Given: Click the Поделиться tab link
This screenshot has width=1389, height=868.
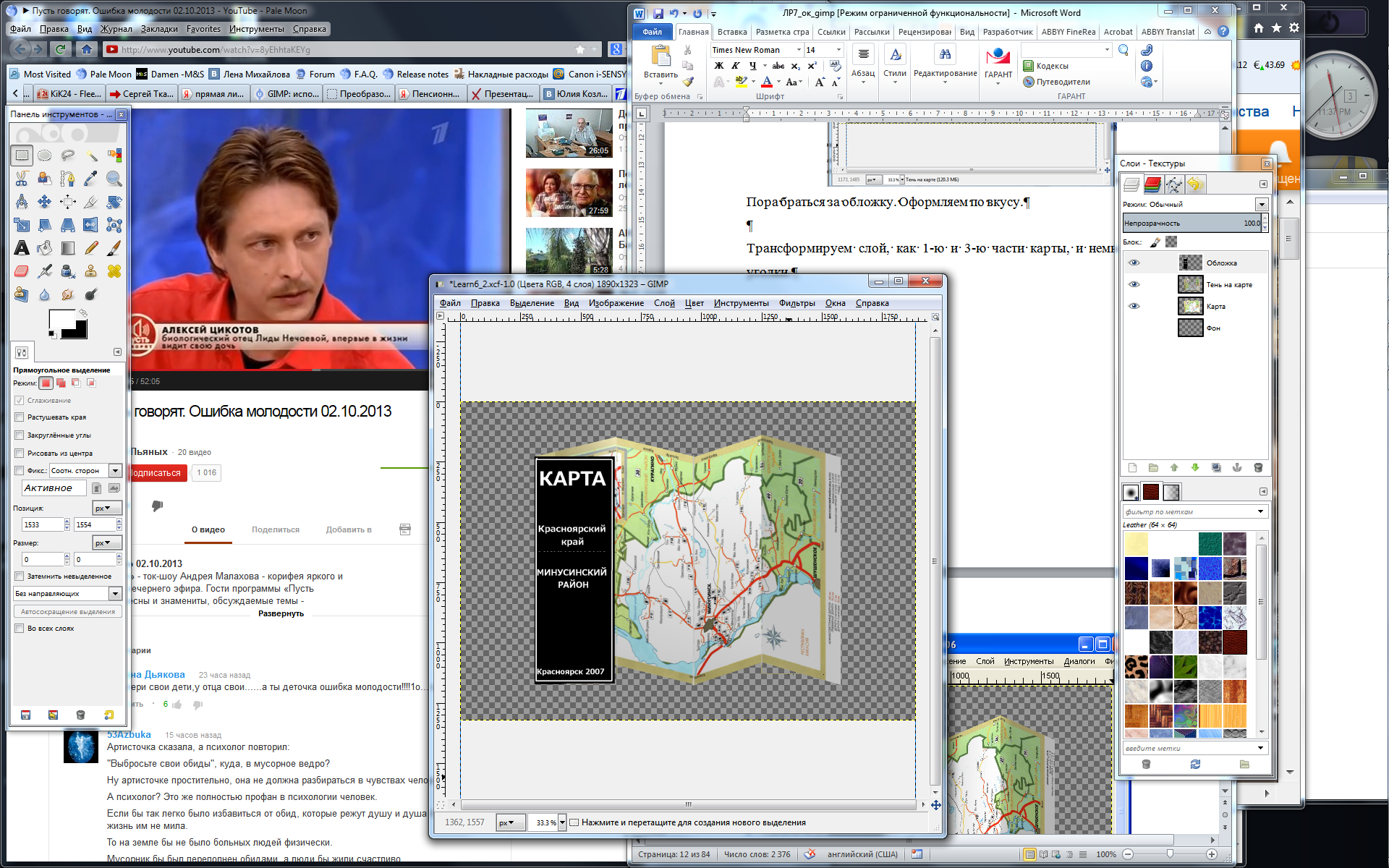Looking at the screenshot, I should click(276, 529).
